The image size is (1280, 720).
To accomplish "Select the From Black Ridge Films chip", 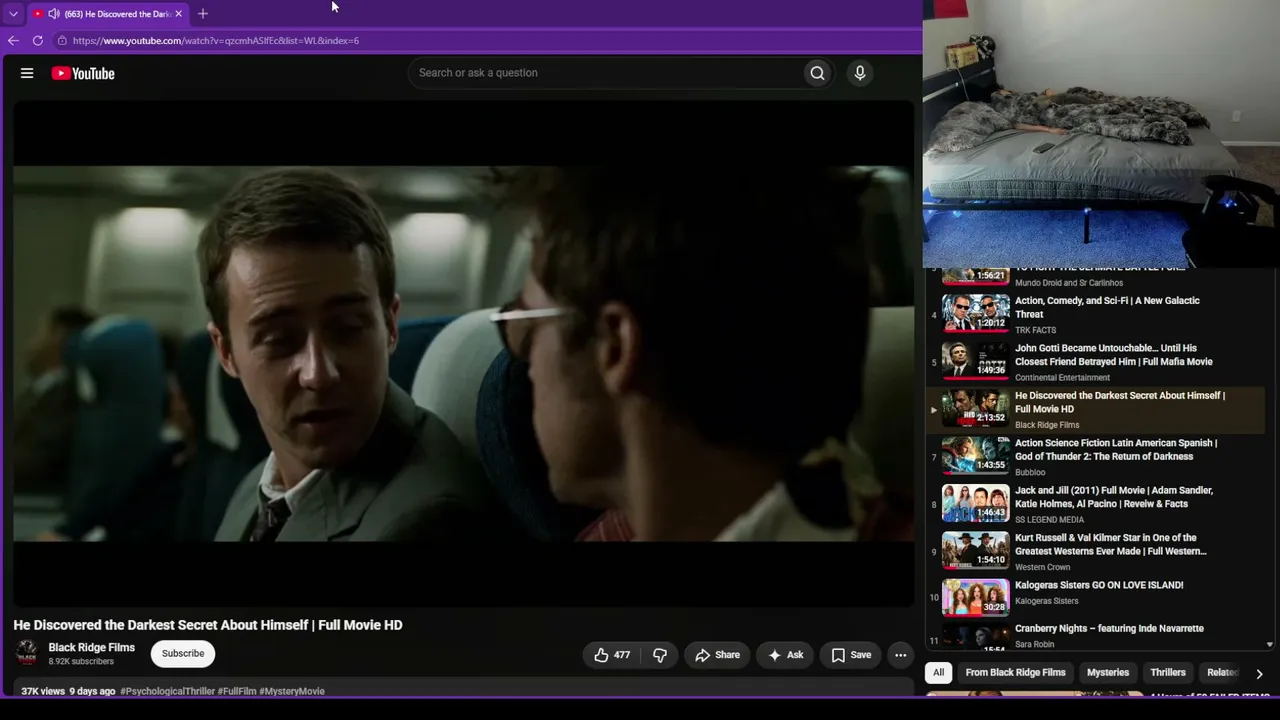I will pos(1015,673).
